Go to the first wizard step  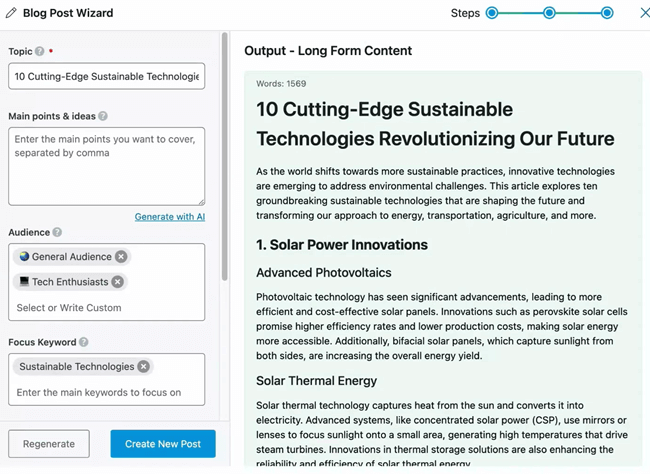492,13
